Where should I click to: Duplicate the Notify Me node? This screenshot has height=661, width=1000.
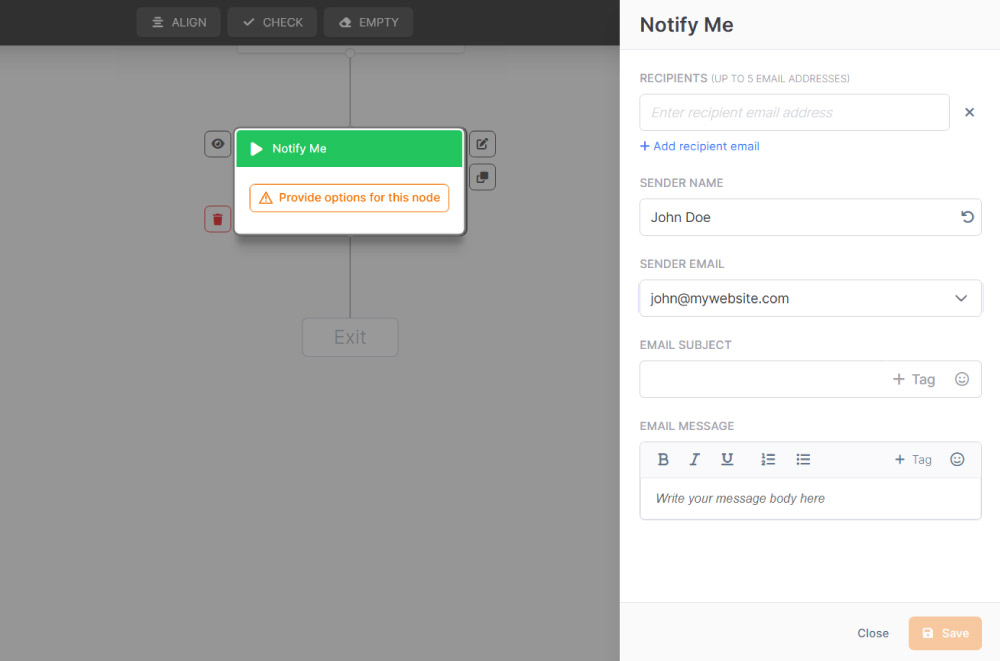pyautogui.click(x=482, y=177)
